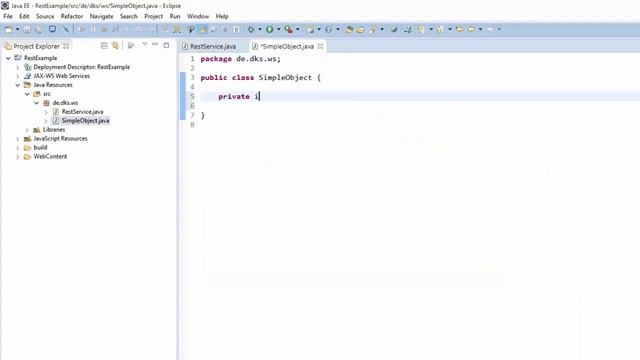Select the Libraries tree item
This screenshot has width=640, height=360.
click(x=54, y=130)
